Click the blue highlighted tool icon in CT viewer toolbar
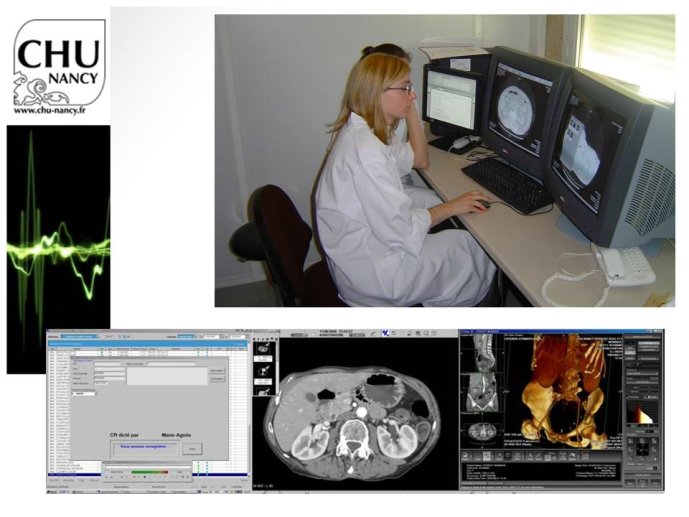The image size is (689, 517). (385, 333)
